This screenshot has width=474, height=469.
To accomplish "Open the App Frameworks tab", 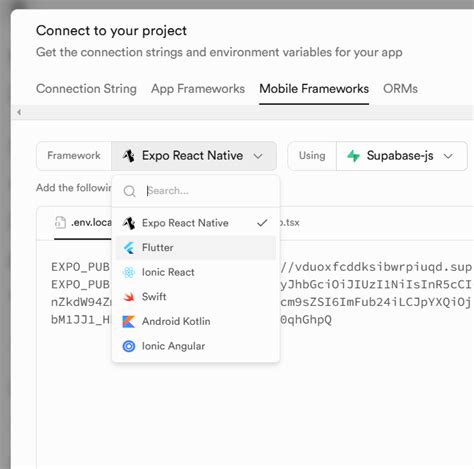I will (x=198, y=89).
